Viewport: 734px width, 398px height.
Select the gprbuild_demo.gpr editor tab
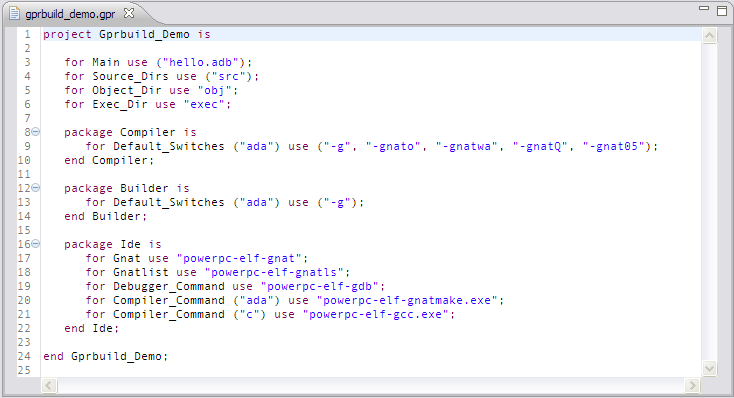pos(70,14)
